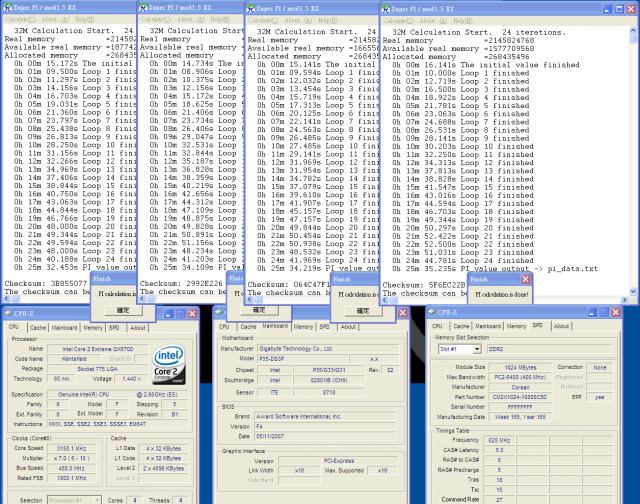Click scroll-left arrow in third Super PI window

click(250, 299)
